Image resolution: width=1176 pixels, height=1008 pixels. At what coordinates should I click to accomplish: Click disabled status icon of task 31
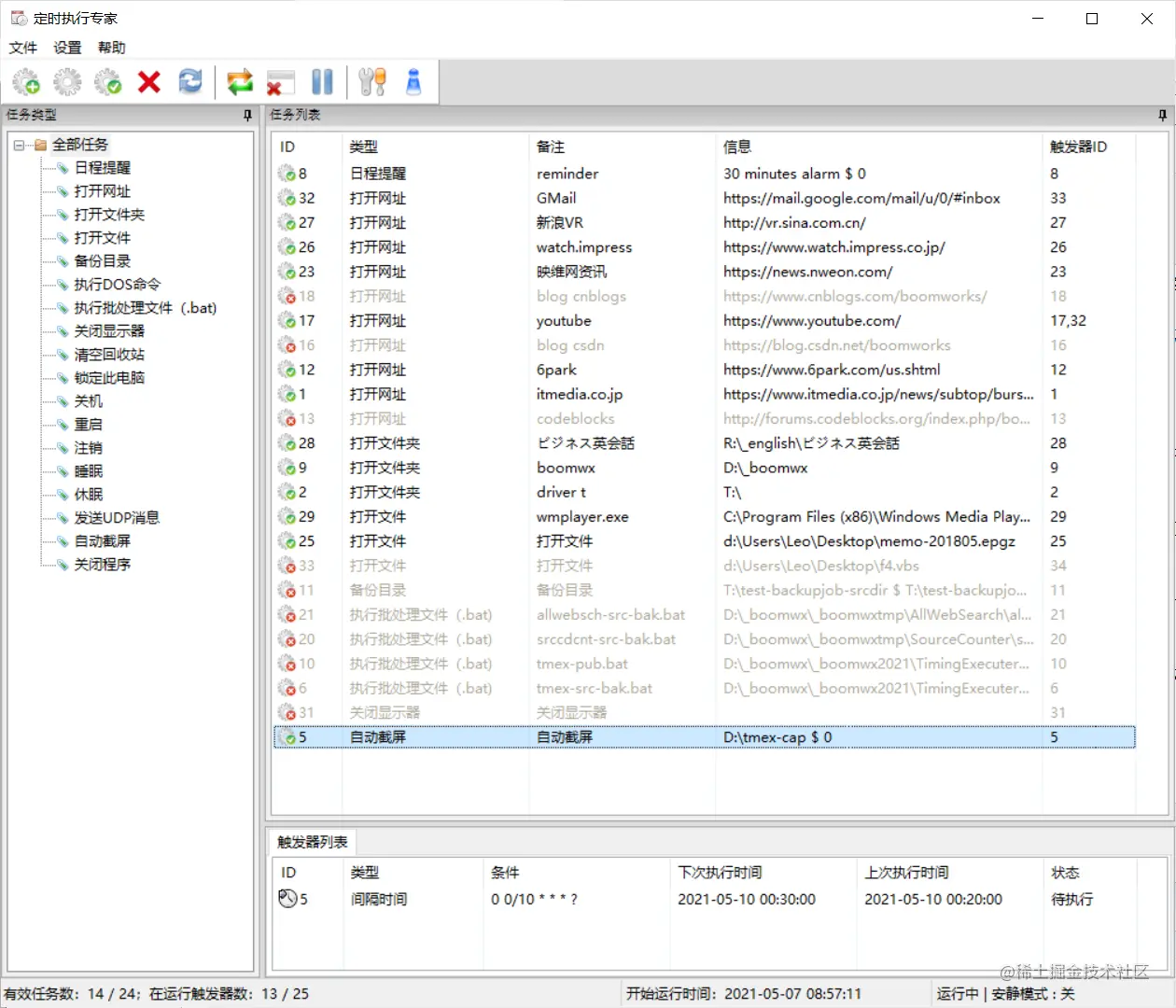287,712
